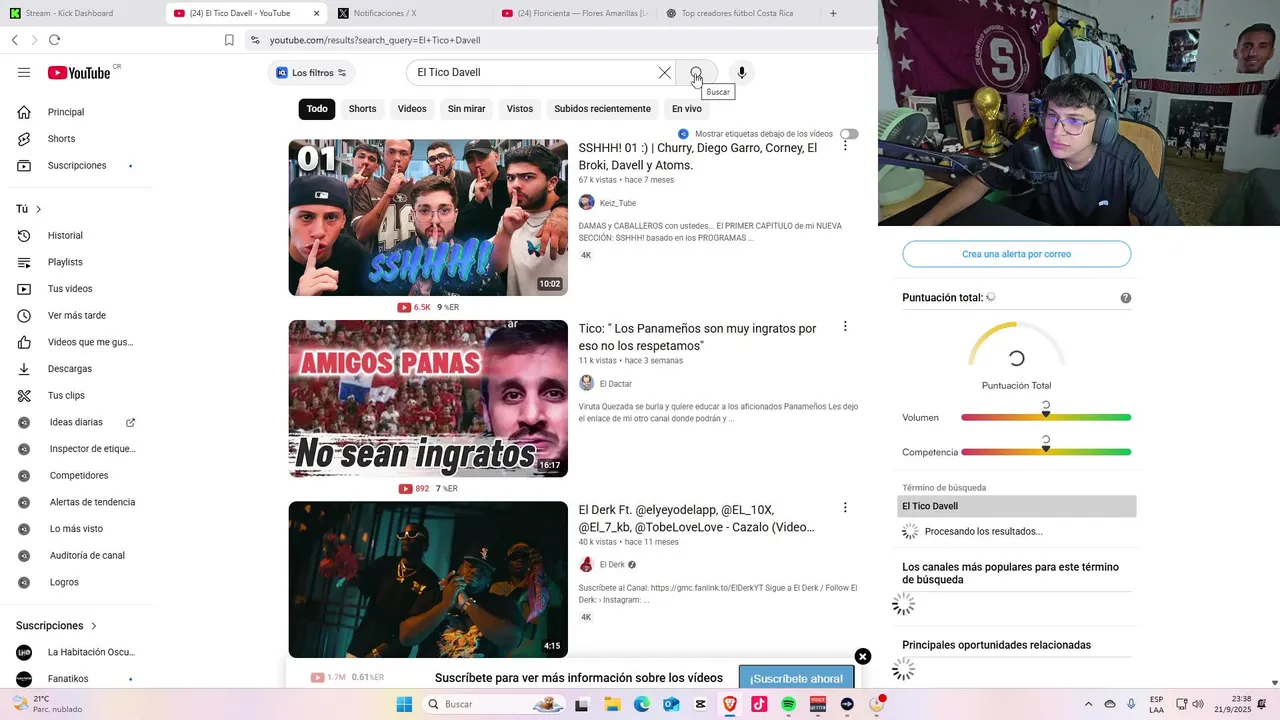
Task: Click the Competencia score slider
Action: (1046, 452)
